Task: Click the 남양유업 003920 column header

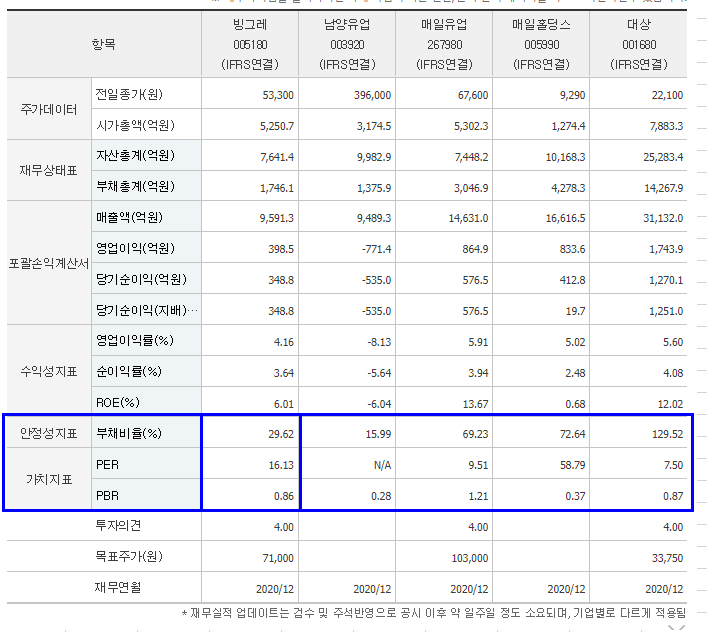Action: [347, 44]
